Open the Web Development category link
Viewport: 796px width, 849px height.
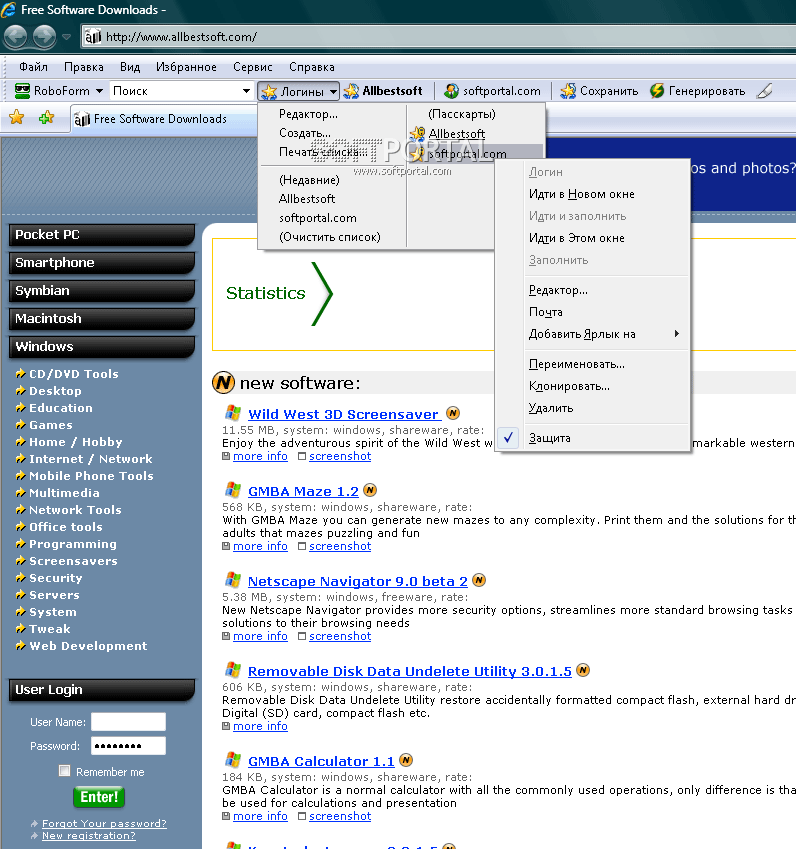pos(88,646)
